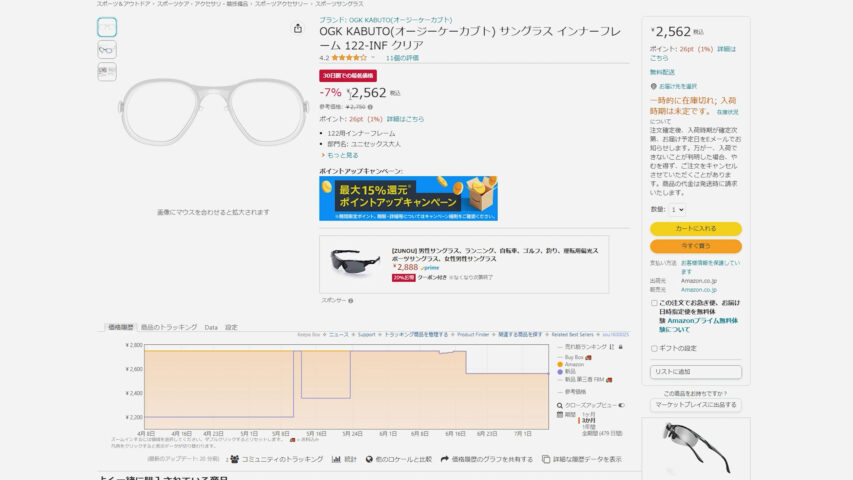Viewport: 853px width, 480px height.
Task: Click コミュニティのトラッキング people icon
Action: (234, 459)
